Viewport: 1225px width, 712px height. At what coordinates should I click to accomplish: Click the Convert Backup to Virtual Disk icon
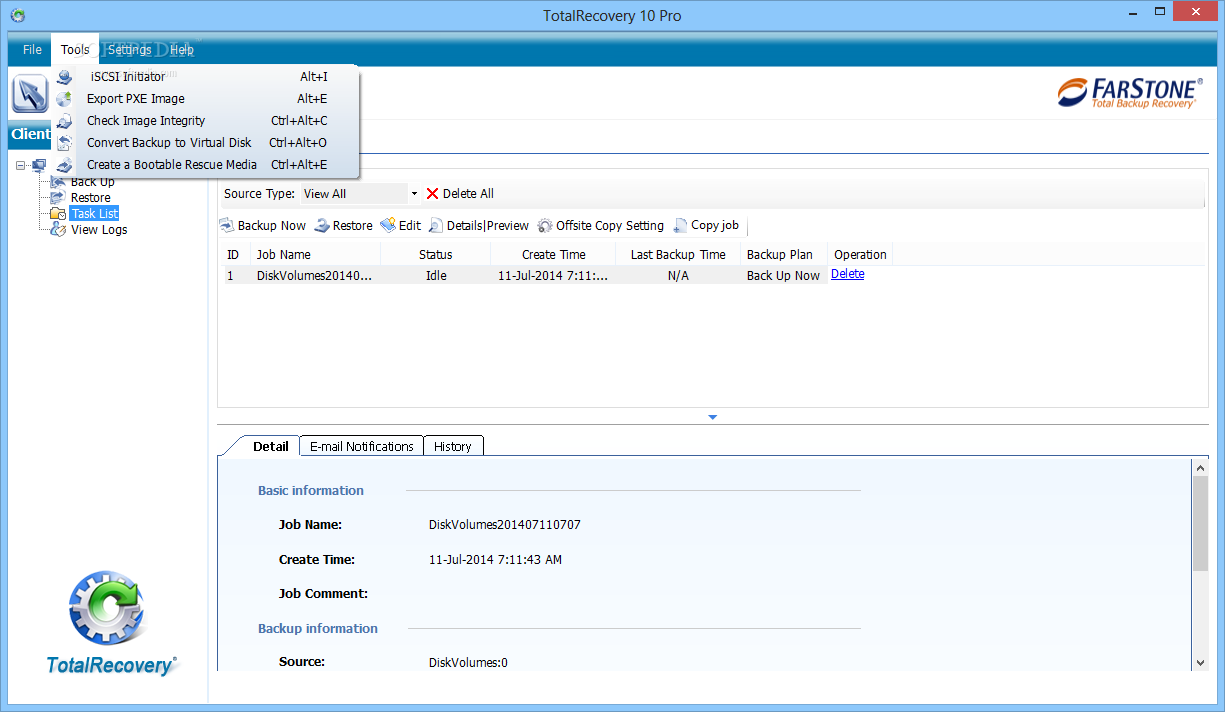(65, 143)
